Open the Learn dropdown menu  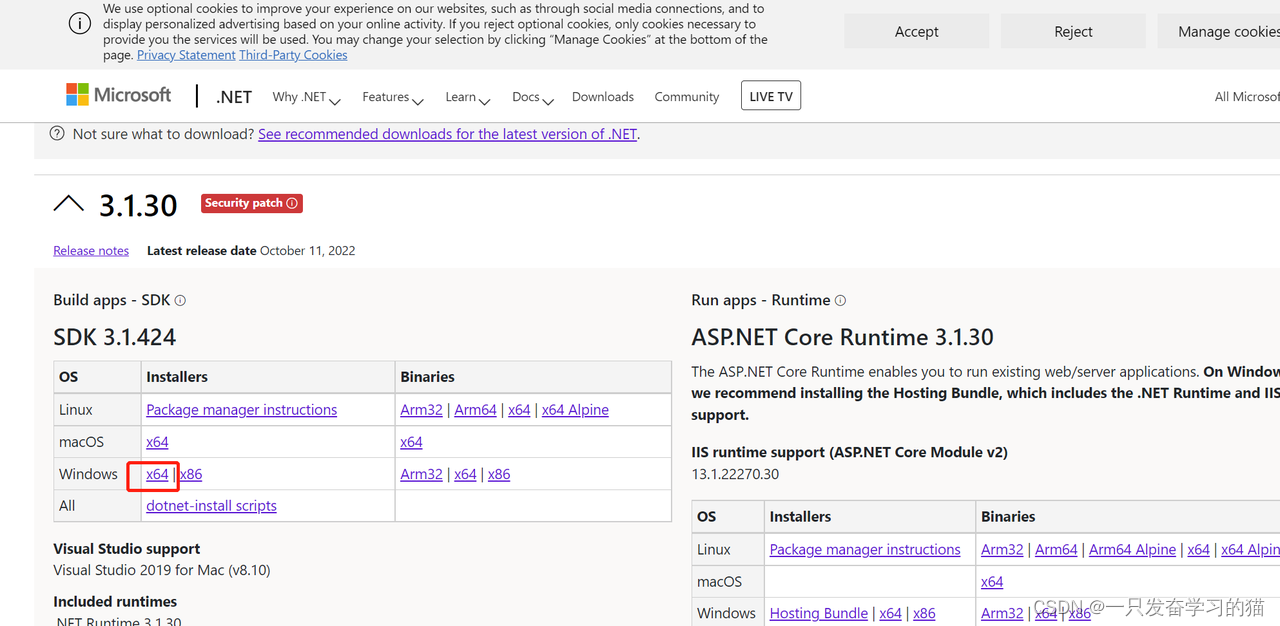point(467,97)
